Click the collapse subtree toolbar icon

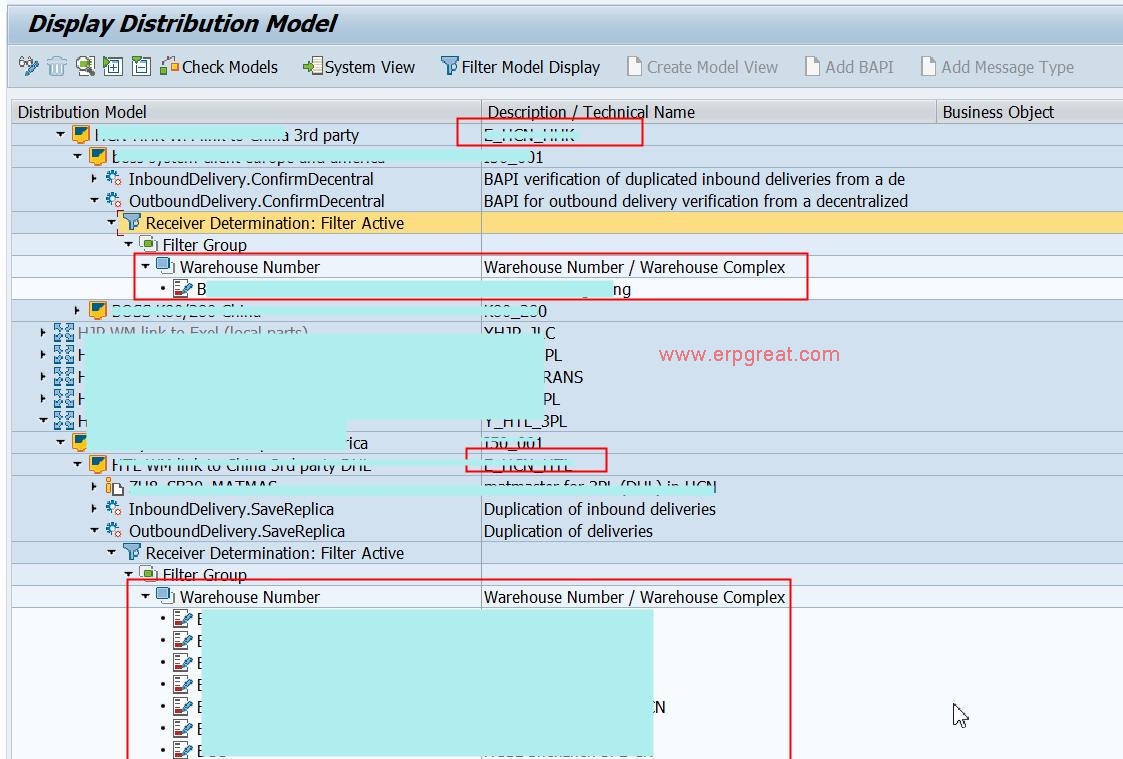tap(141, 67)
